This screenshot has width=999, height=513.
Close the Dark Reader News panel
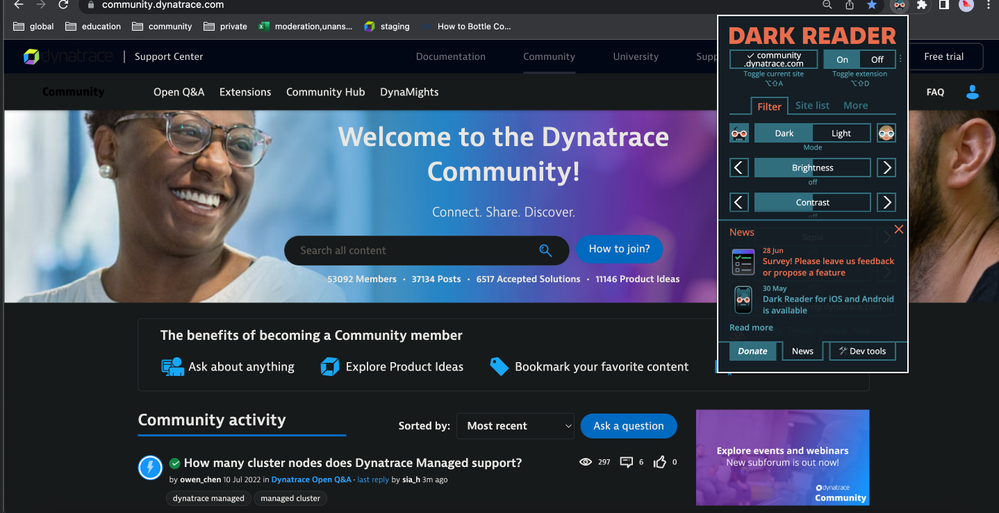898,230
